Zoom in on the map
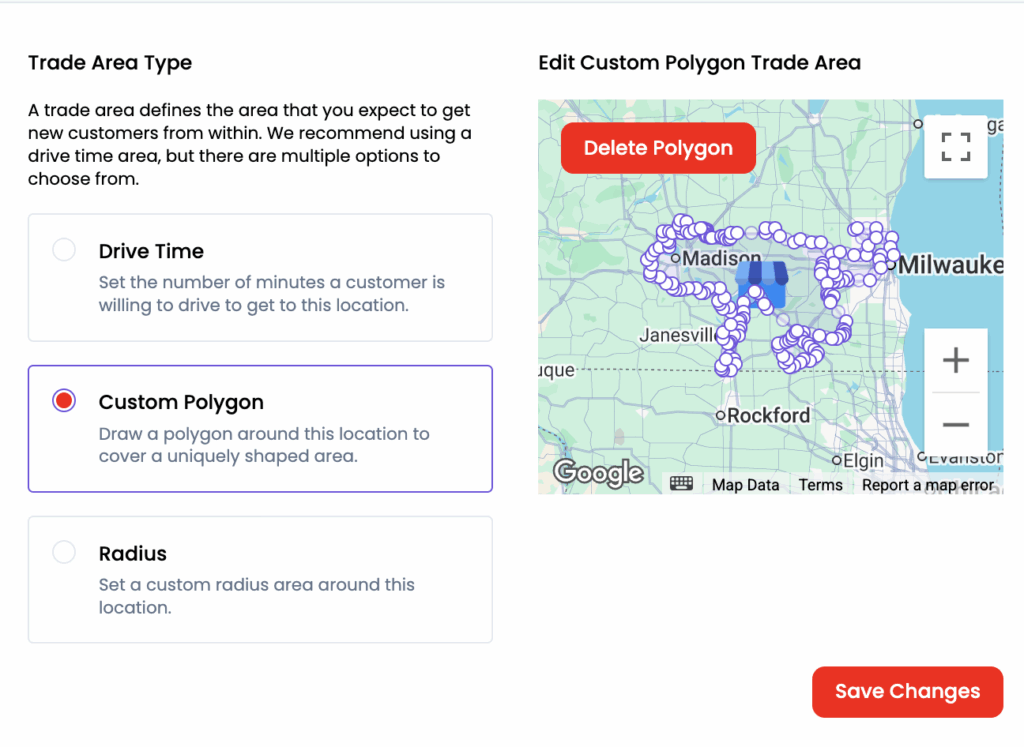The width and height of the screenshot is (1024, 747). (956, 360)
